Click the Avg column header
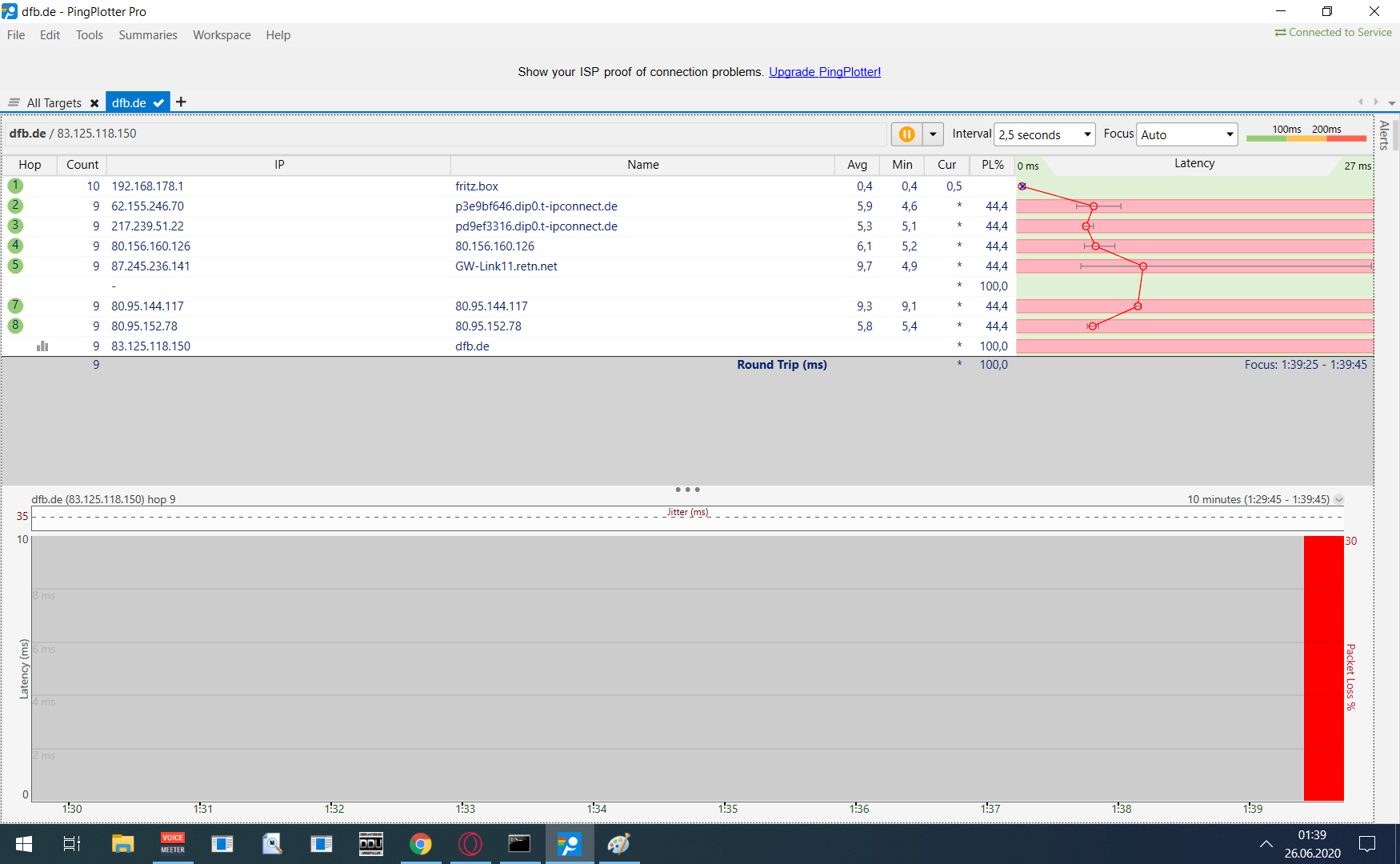This screenshot has height=864, width=1400. point(858,165)
